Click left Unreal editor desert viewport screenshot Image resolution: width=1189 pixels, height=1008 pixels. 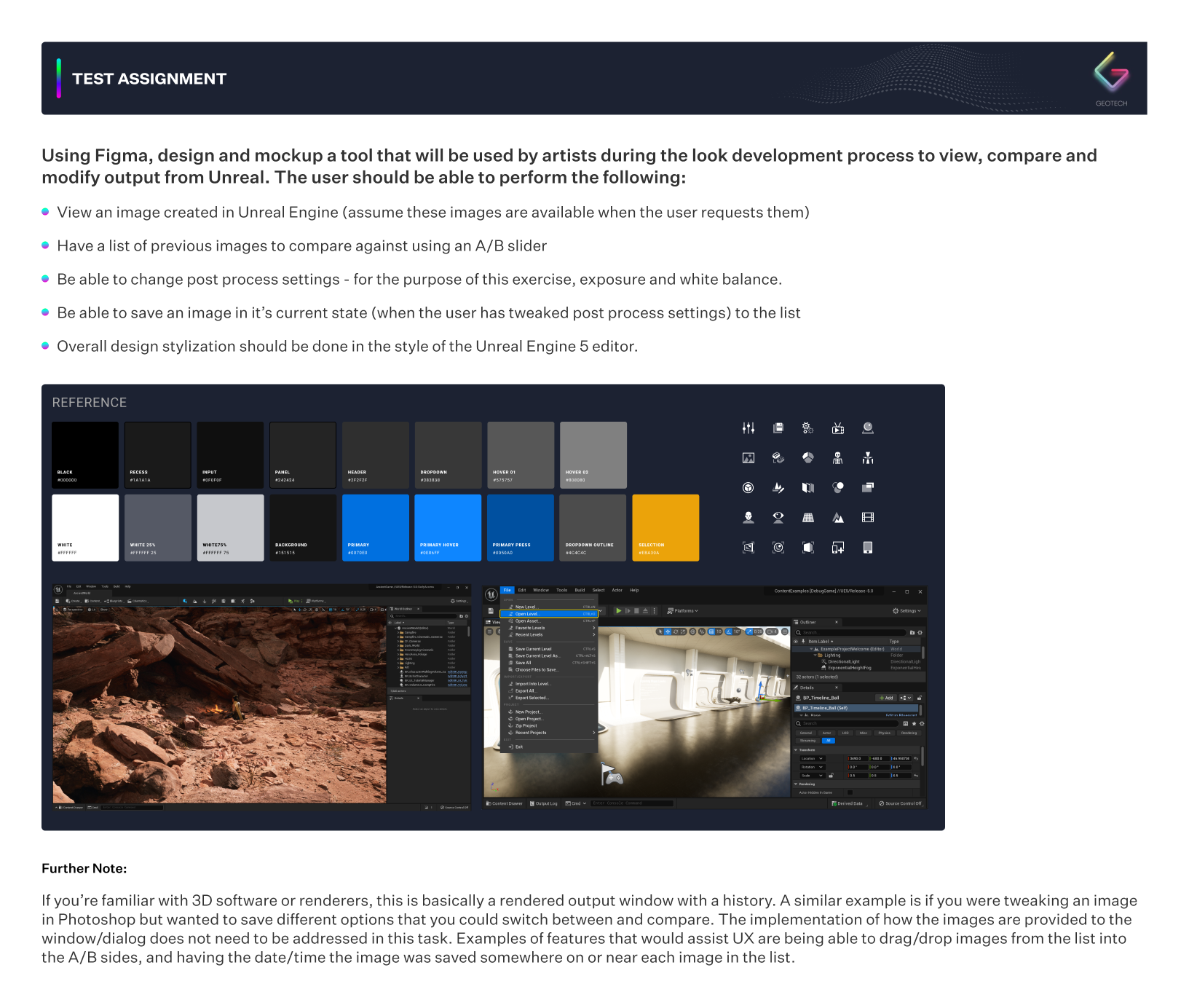pos(219,705)
